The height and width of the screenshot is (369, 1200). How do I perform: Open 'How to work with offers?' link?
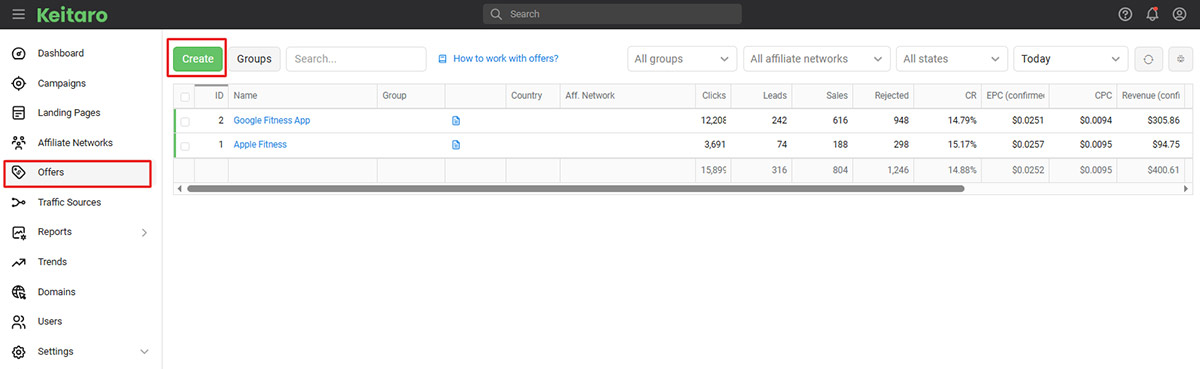[506, 59]
